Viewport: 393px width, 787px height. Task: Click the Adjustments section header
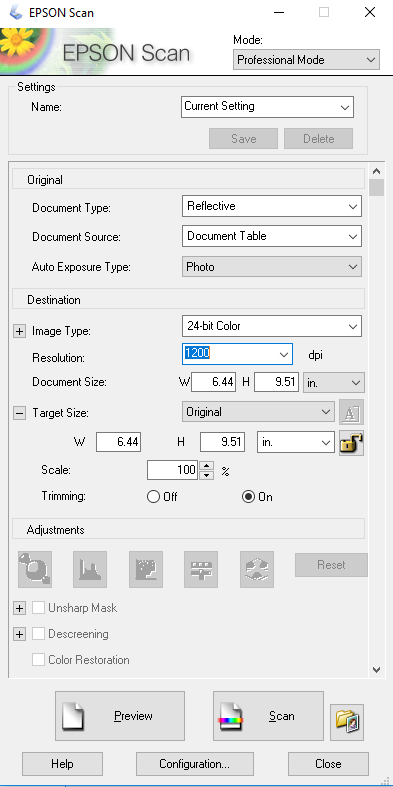tap(188, 530)
